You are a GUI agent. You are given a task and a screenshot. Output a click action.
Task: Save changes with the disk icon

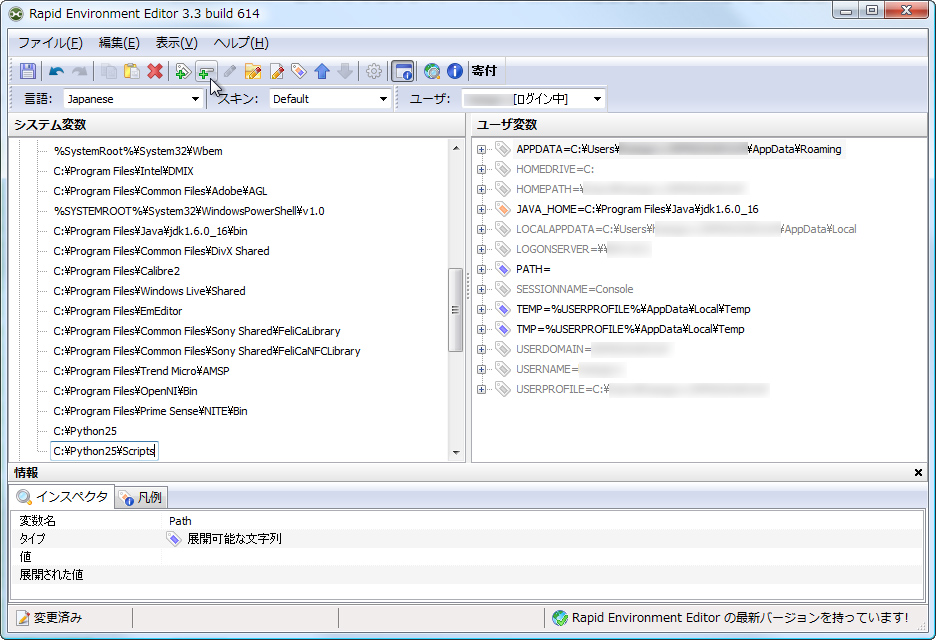click(28, 71)
